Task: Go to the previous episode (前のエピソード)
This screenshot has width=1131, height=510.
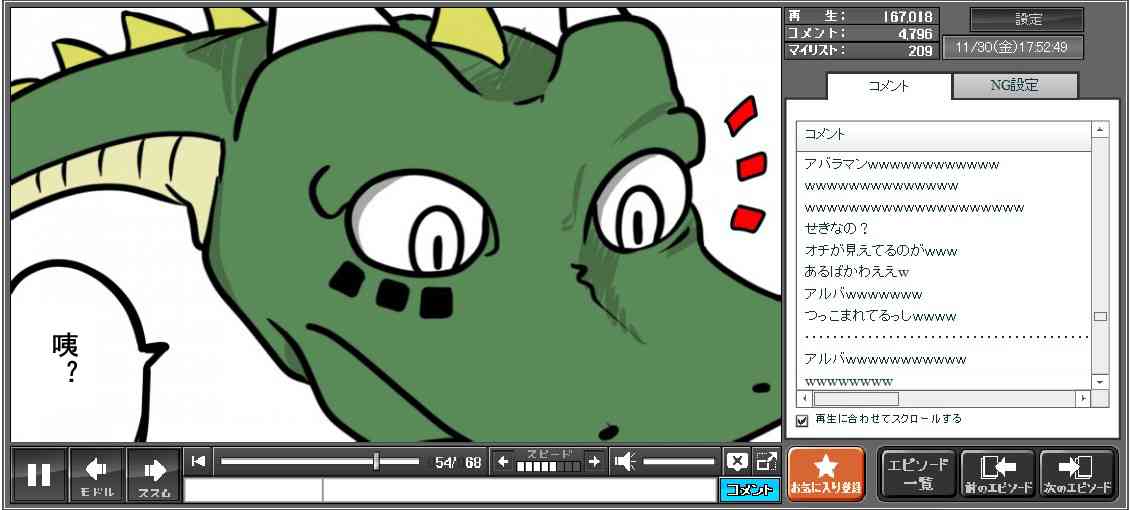Action: click(x=997, y=474)
